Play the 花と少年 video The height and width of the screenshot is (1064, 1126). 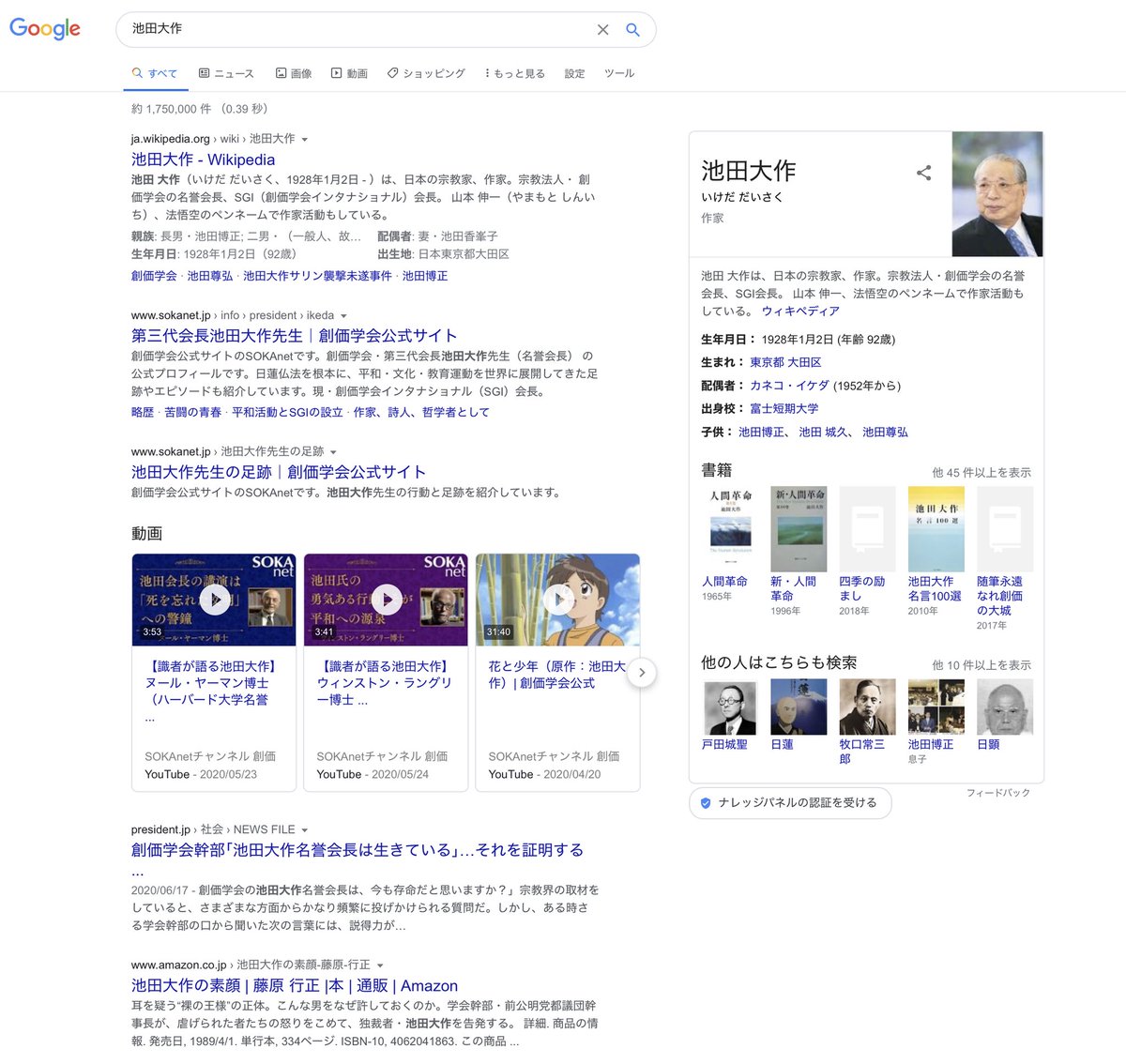pyautogui.click(x=558, y=599)
